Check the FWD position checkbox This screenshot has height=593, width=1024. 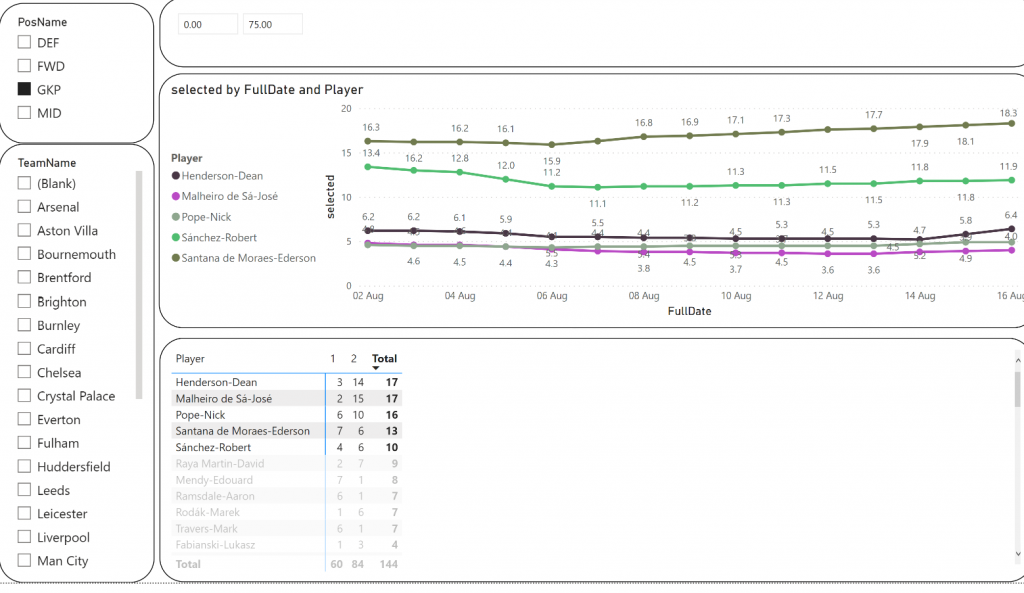pos(24,66)
